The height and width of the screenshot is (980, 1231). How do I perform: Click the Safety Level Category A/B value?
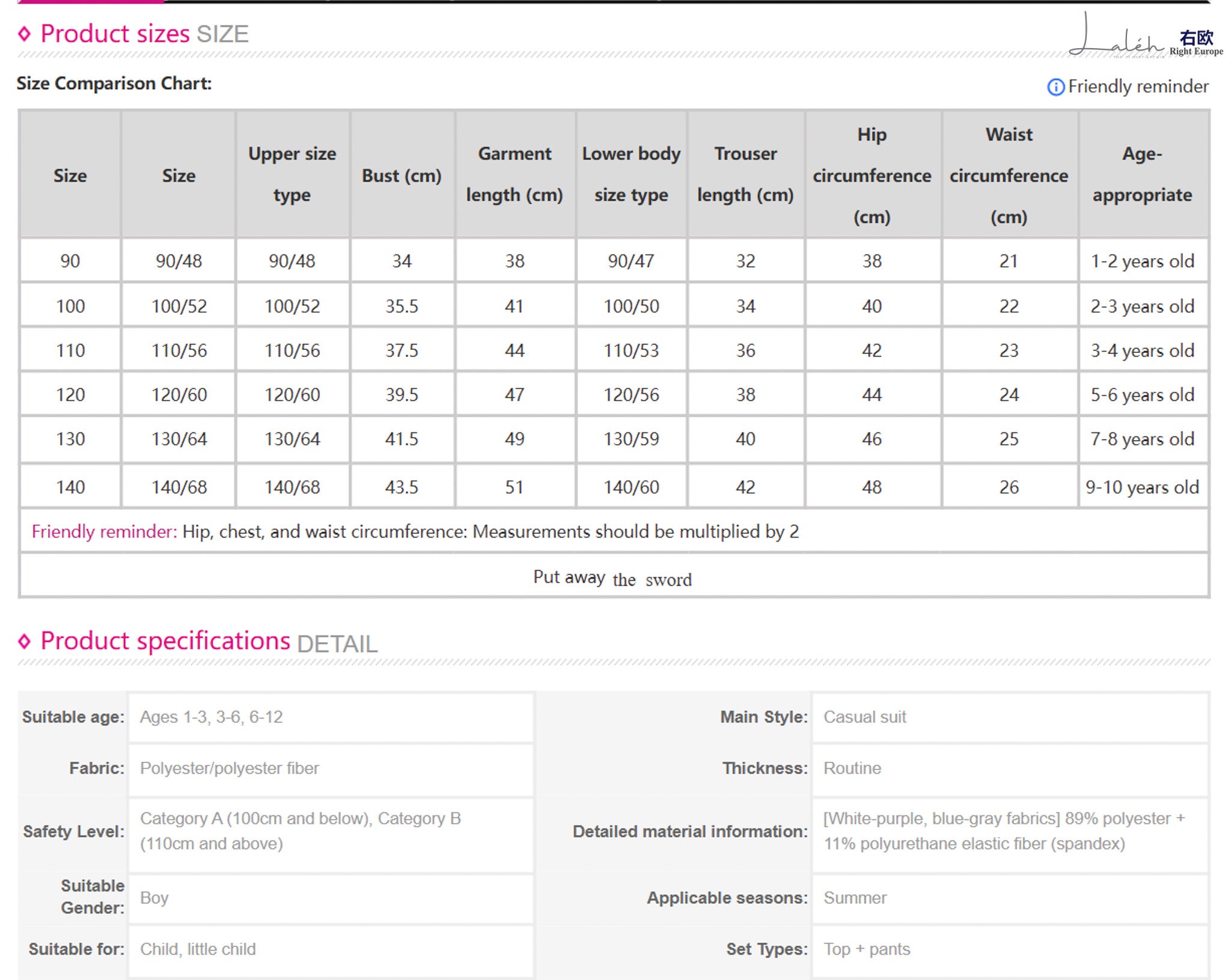pos(300,831)
